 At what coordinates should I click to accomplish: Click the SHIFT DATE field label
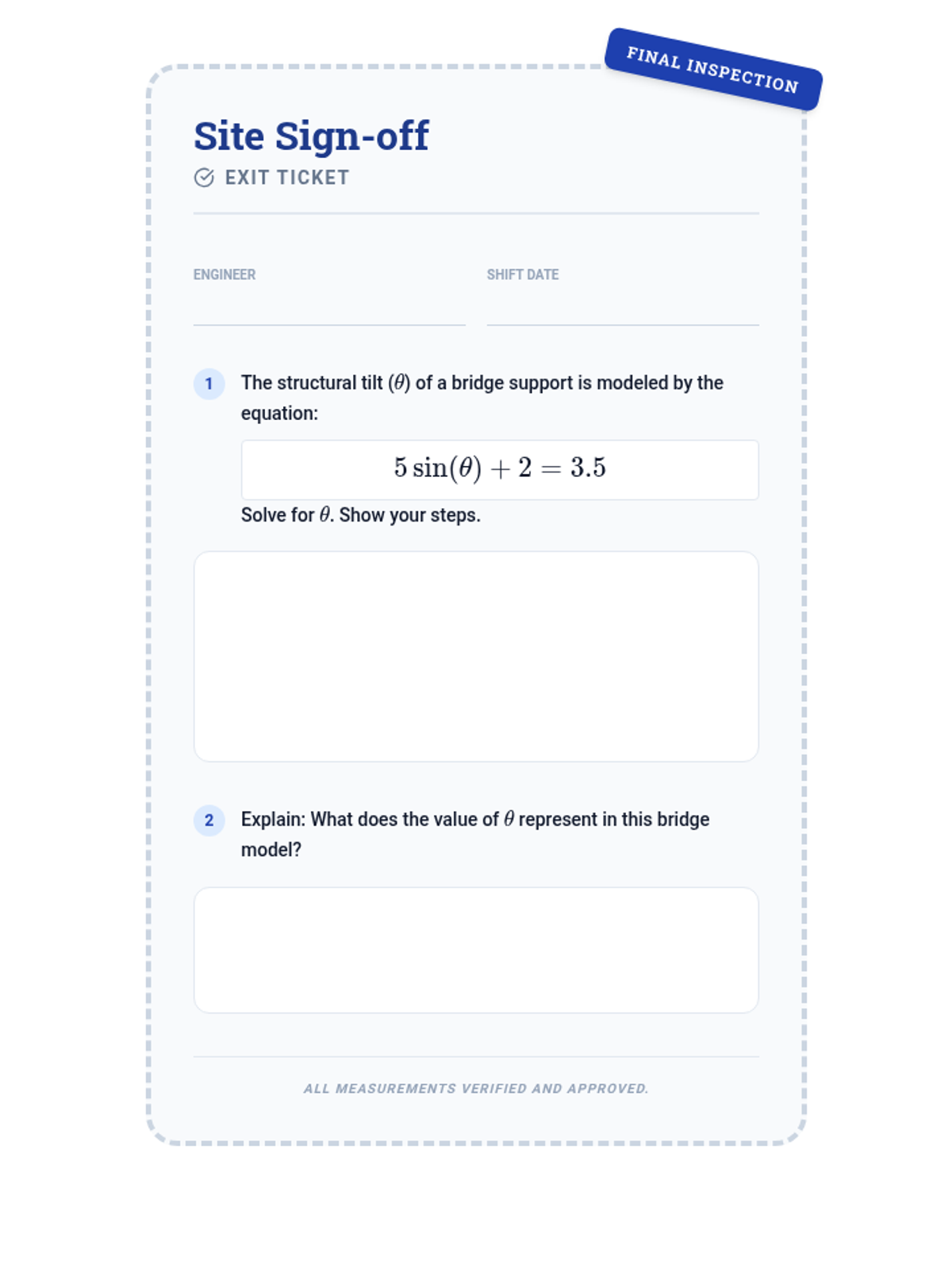[523, 275]
